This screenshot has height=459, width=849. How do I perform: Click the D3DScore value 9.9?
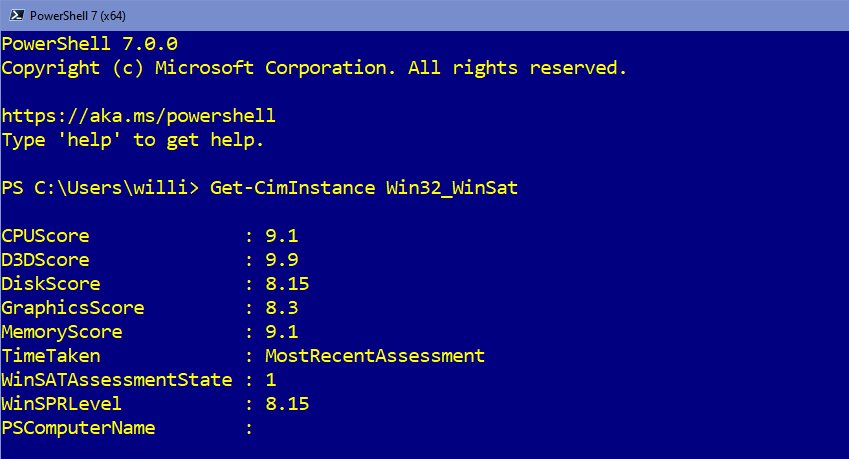282,260
